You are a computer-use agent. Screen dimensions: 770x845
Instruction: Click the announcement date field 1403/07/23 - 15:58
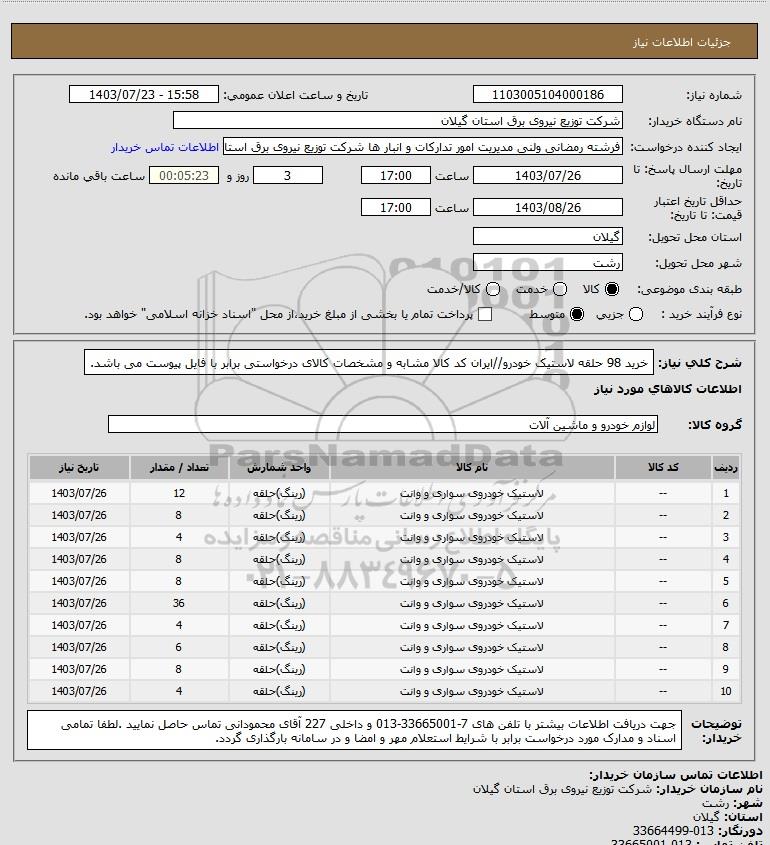144,94
